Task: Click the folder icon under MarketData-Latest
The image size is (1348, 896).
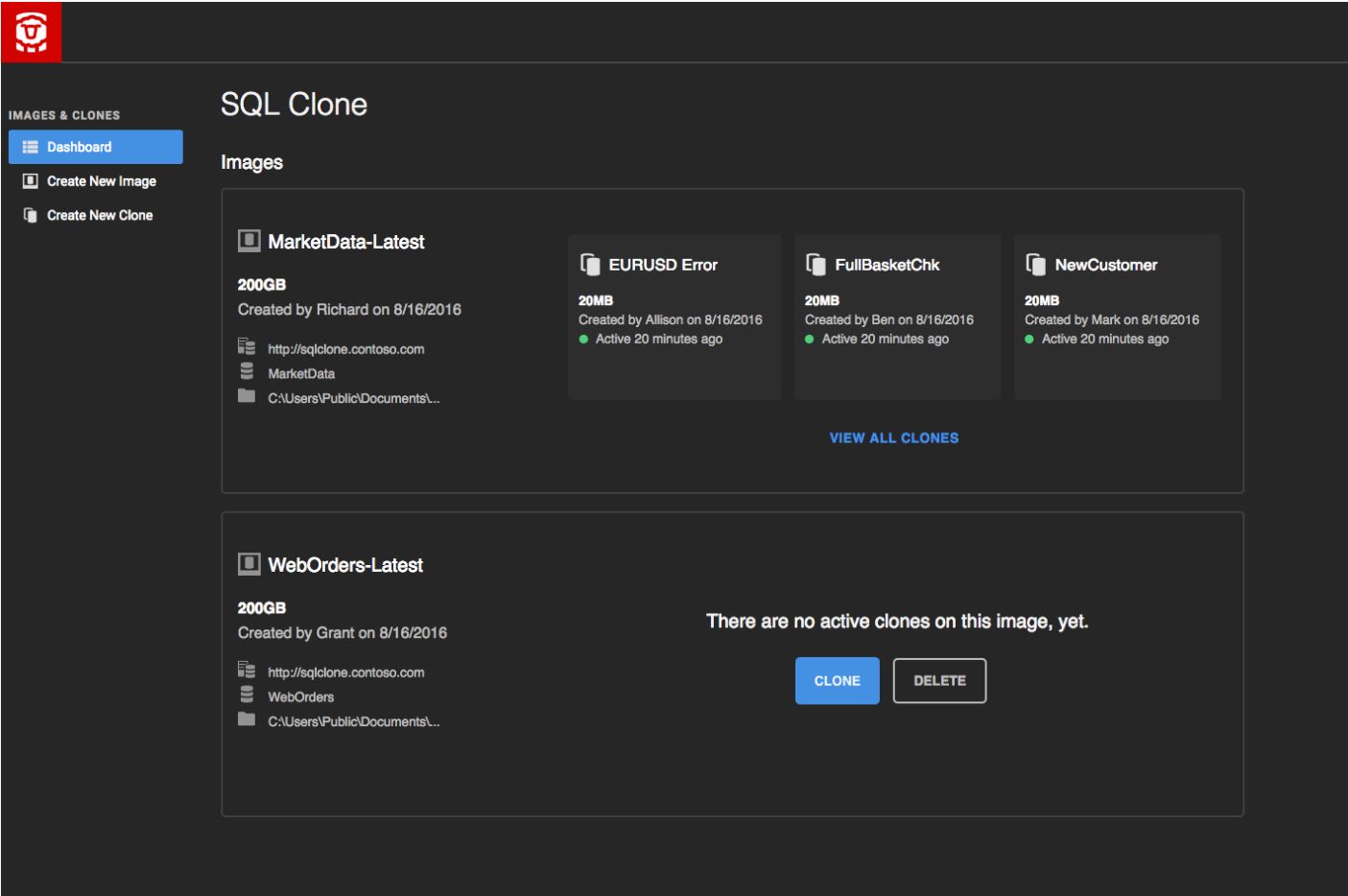Action: point(247,396)
